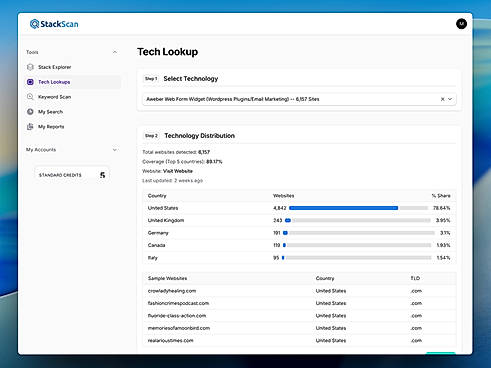Click the % Share column header
491x368 pixels.
point(441,196)
